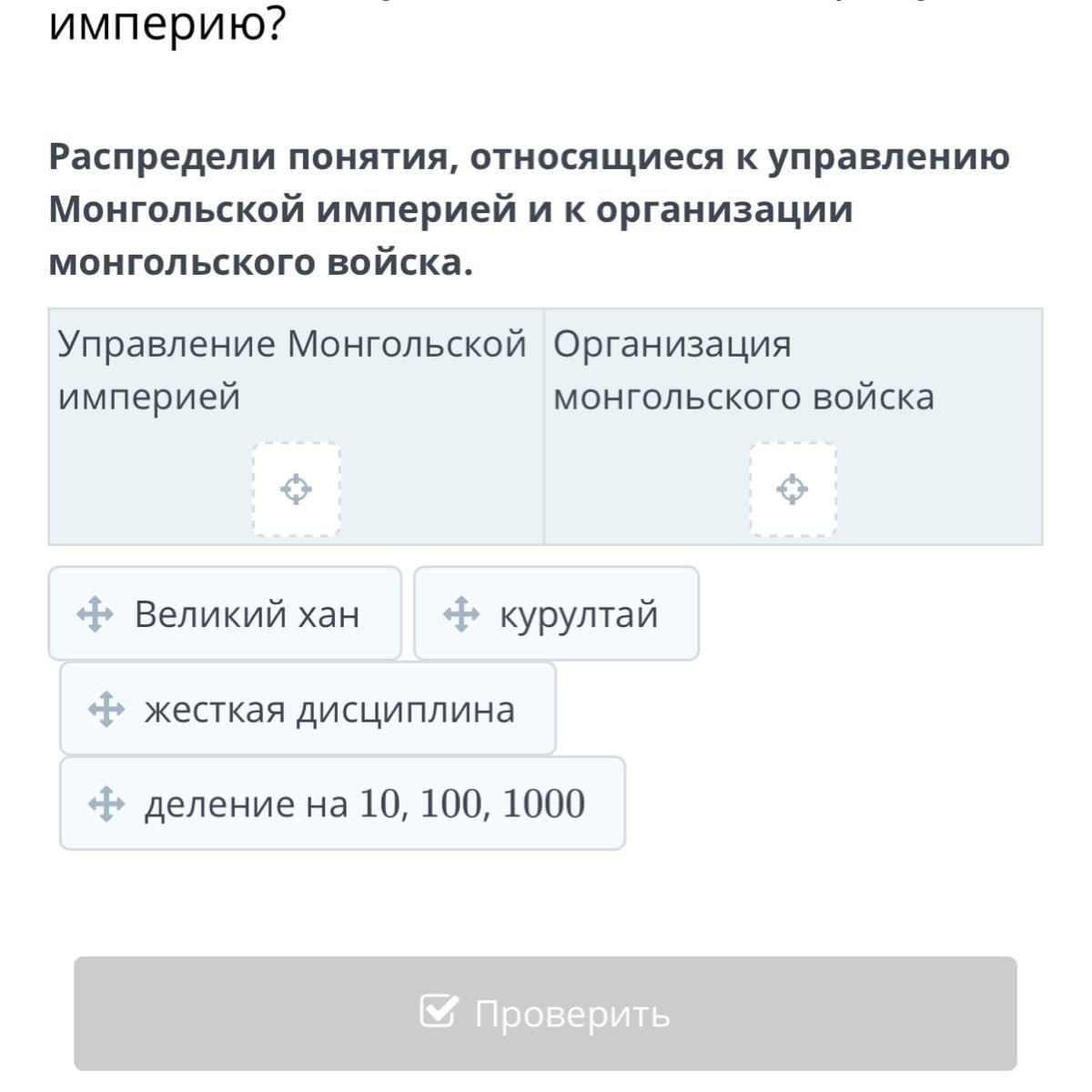Click bold text монгольского войска. in instructions
Image resolution: width=1092 pixels, height=1092 pixels.
pyautogui.click(x=261, y=262)
